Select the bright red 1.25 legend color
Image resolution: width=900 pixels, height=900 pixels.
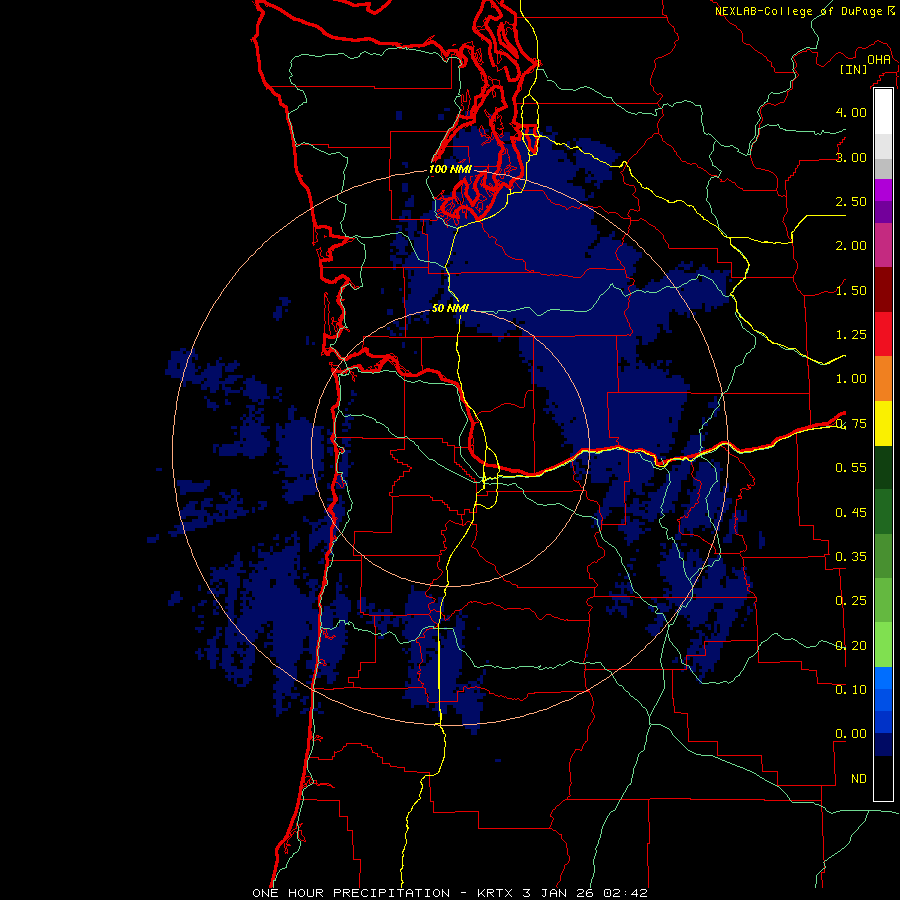coord(883,334)
